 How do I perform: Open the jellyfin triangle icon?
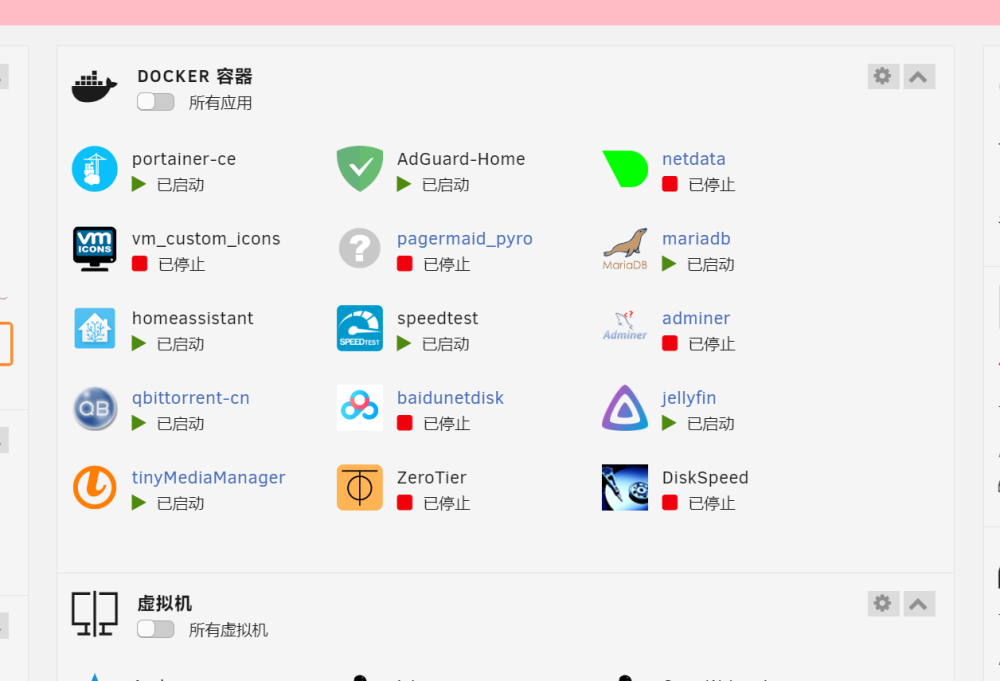625,408
